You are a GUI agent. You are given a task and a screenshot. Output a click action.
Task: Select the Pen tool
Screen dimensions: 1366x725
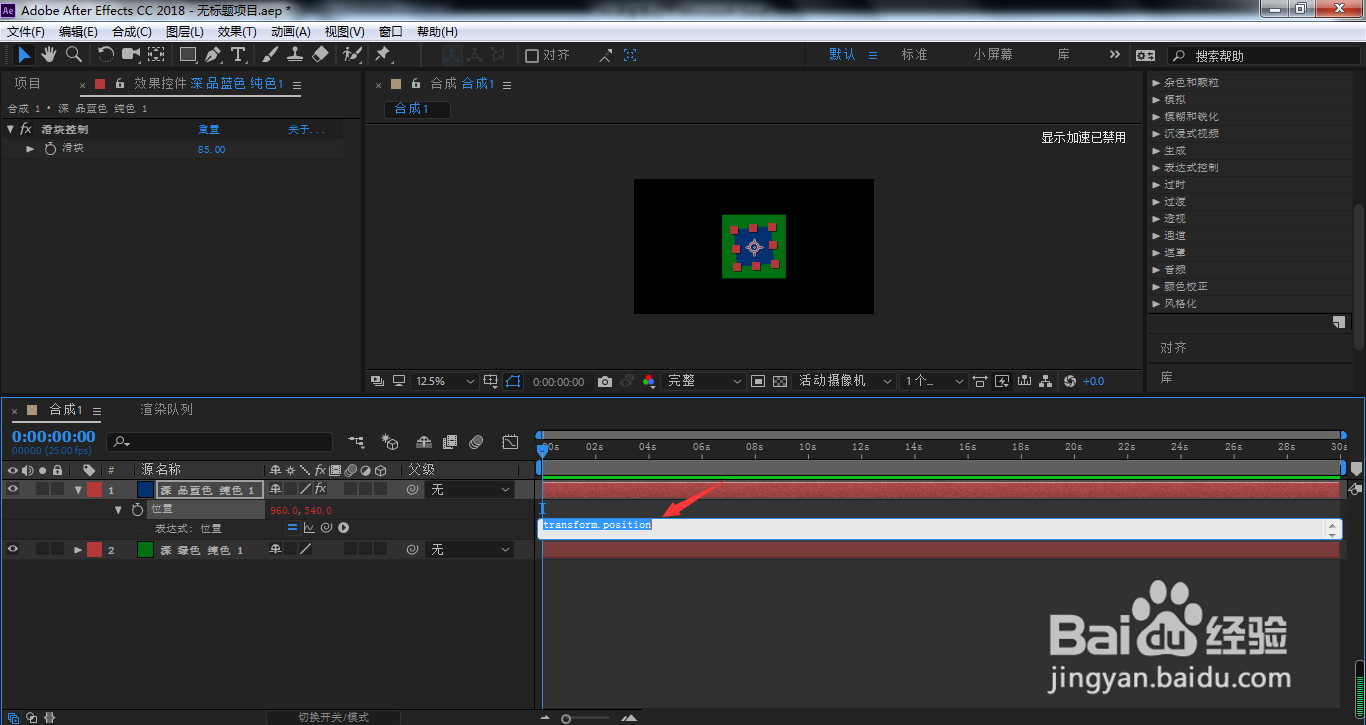[213, 55]
